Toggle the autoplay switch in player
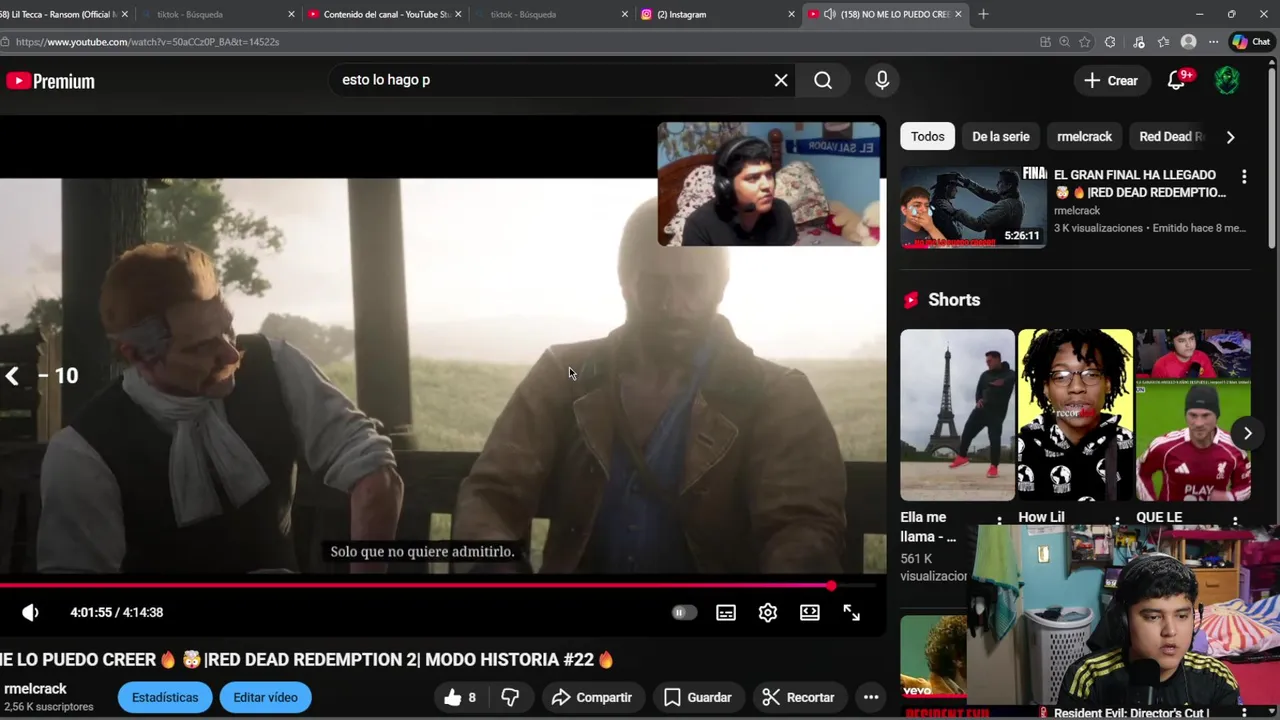 pos(683,612)
